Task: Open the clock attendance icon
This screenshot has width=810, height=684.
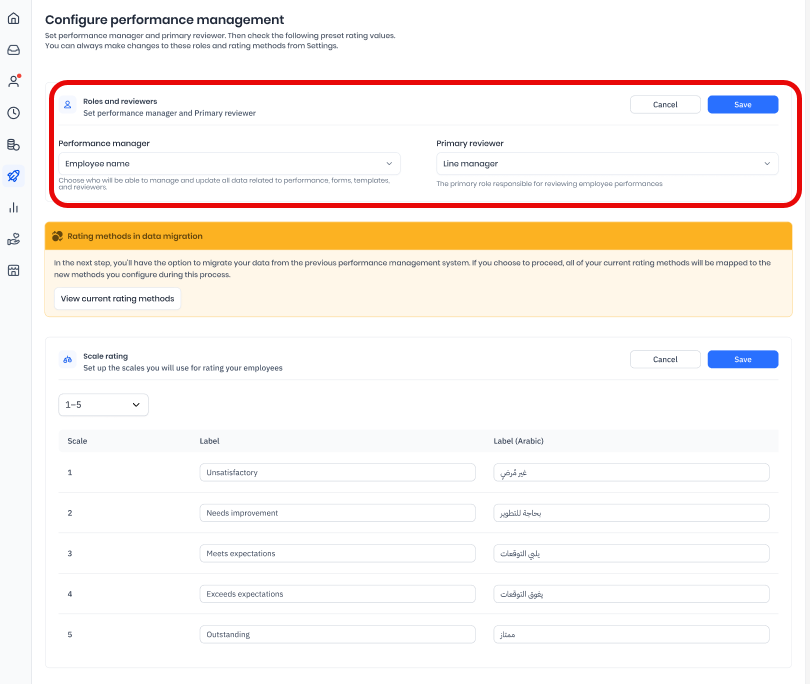Action: click(x=14, y=113)
